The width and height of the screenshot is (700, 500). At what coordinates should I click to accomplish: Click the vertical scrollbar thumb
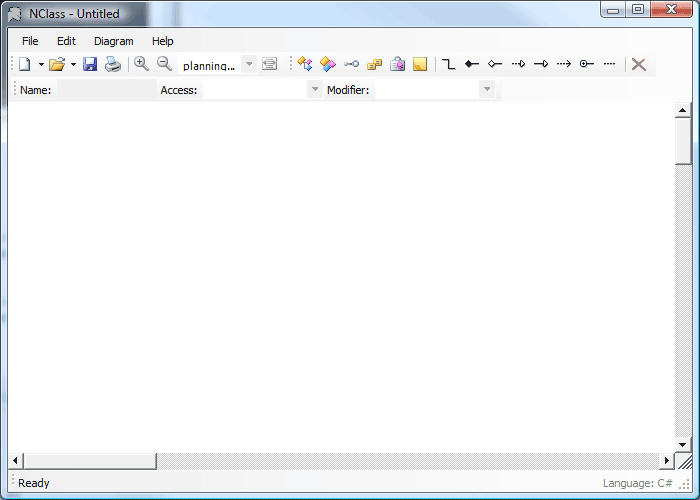click(683, 142)
